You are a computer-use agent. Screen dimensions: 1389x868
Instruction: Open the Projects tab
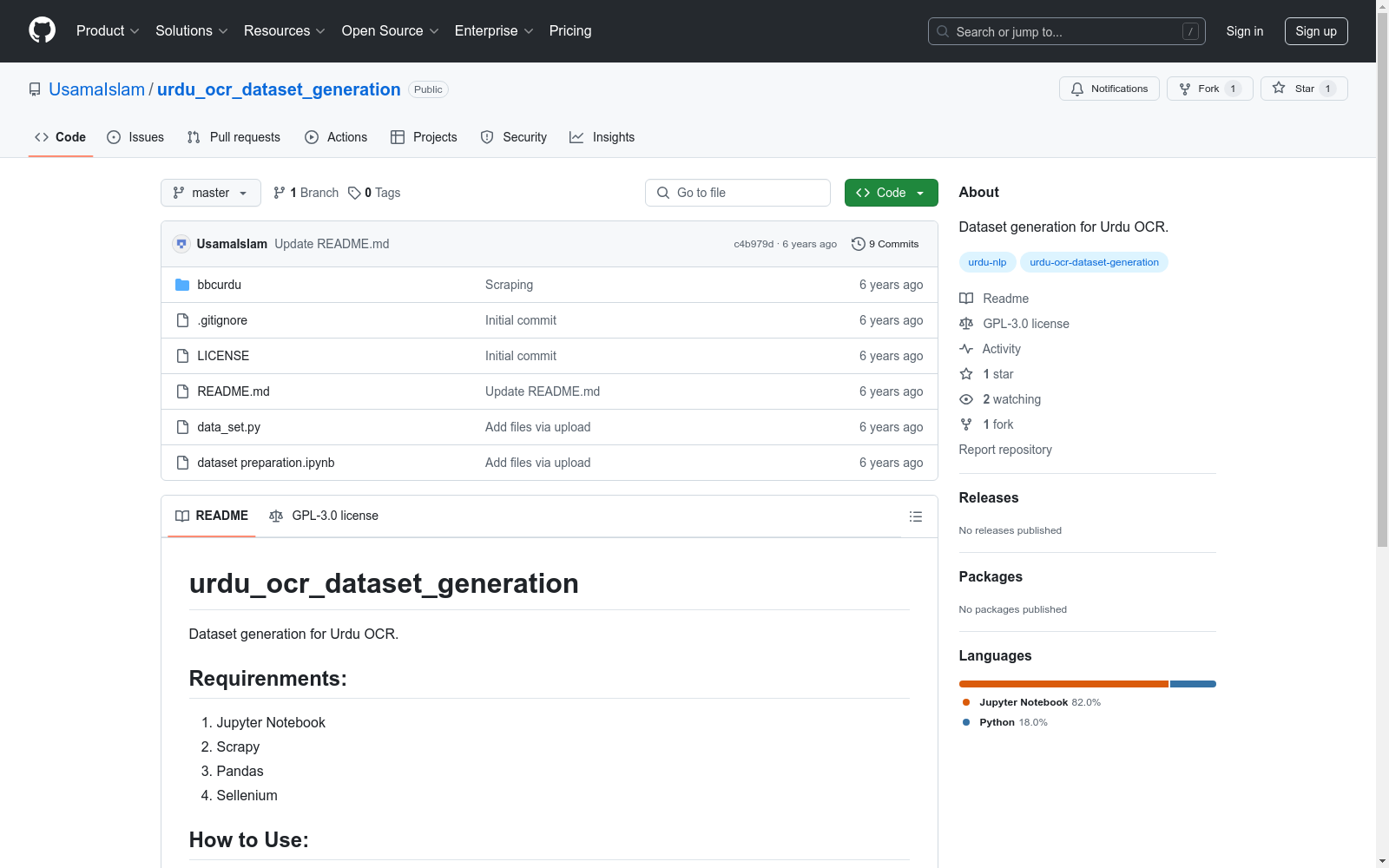click(x=424, y=137)
